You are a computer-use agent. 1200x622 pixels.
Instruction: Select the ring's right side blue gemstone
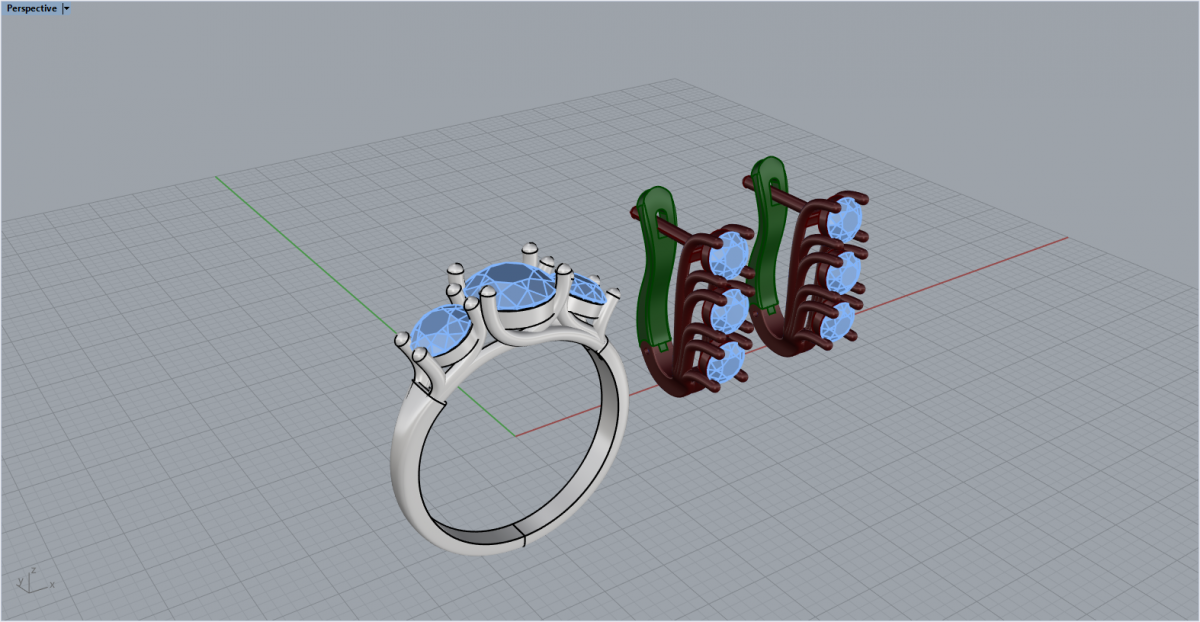(588, 292)
